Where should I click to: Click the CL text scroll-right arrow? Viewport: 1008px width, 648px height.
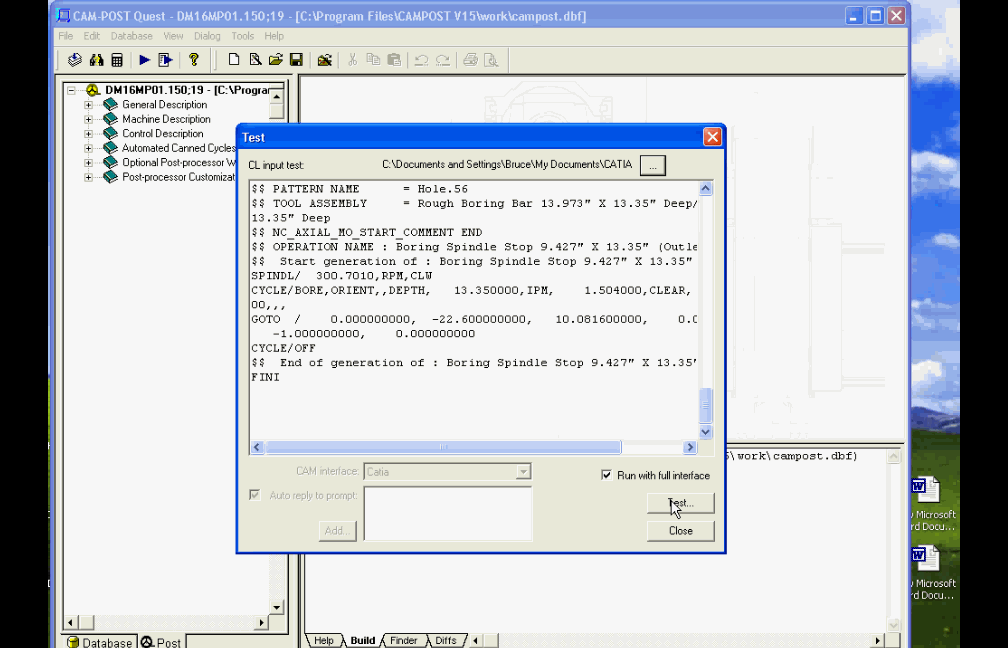click(x=690, y=447)
